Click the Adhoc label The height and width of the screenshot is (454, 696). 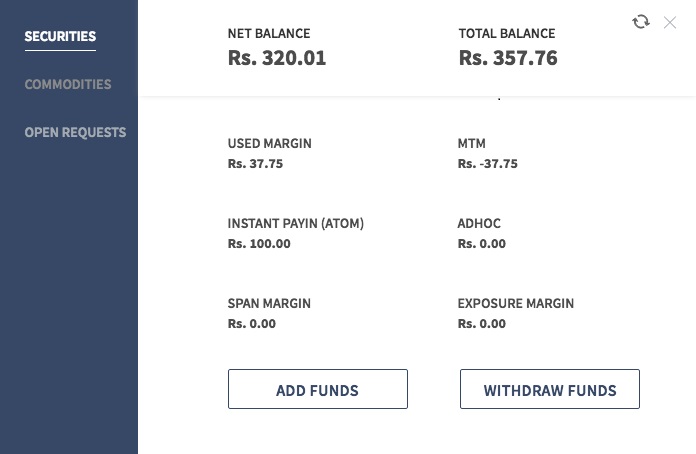pos(479,224)
